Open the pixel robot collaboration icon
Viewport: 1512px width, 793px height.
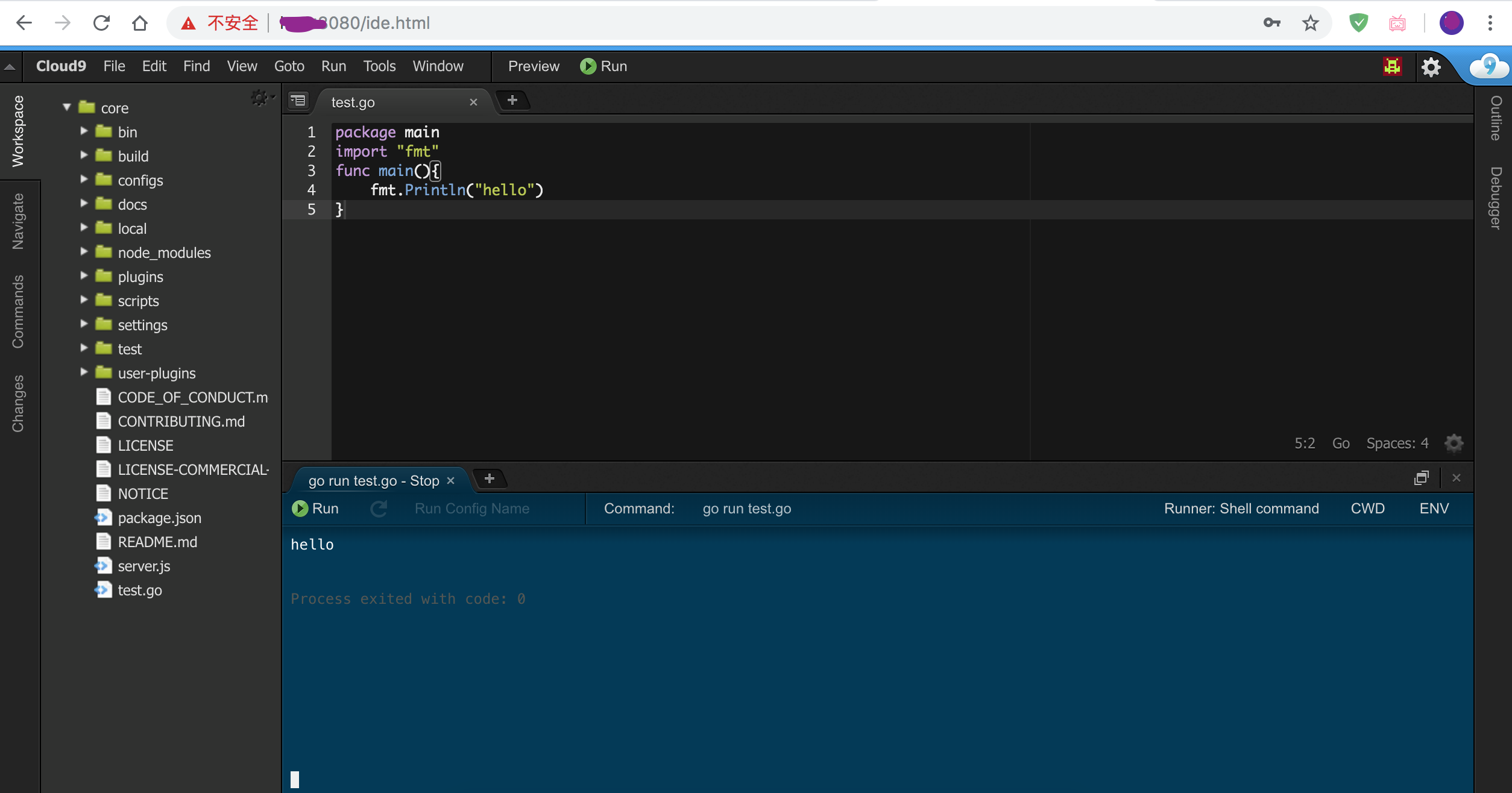1392,66
